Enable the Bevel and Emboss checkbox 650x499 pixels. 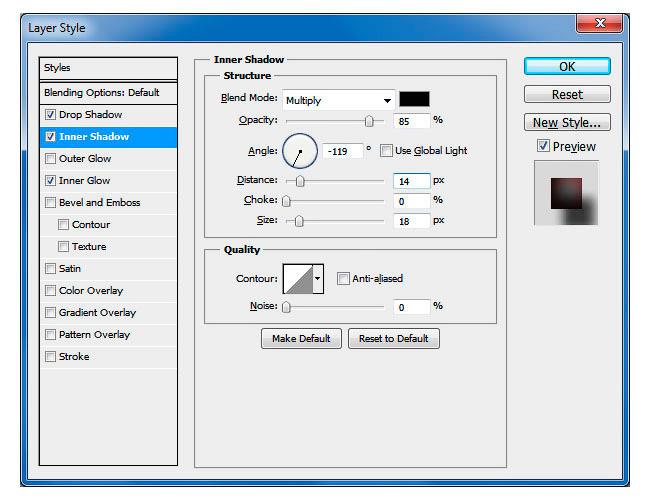coord(50,202)
